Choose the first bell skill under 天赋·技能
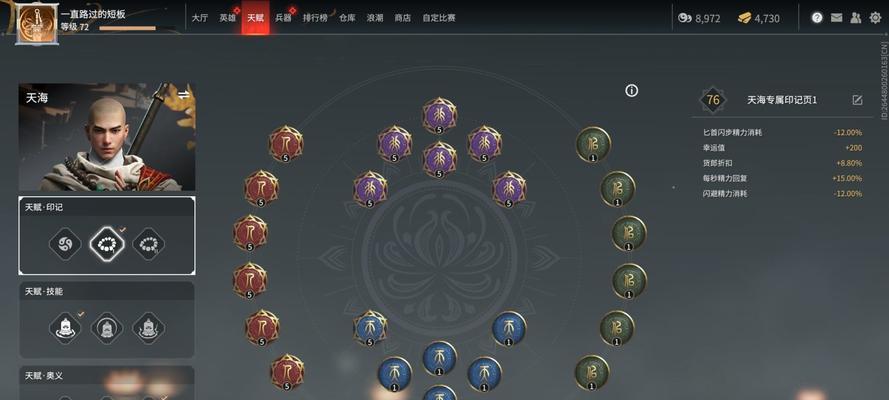Viewport: 889px width, 400px height. coord(65,328)
